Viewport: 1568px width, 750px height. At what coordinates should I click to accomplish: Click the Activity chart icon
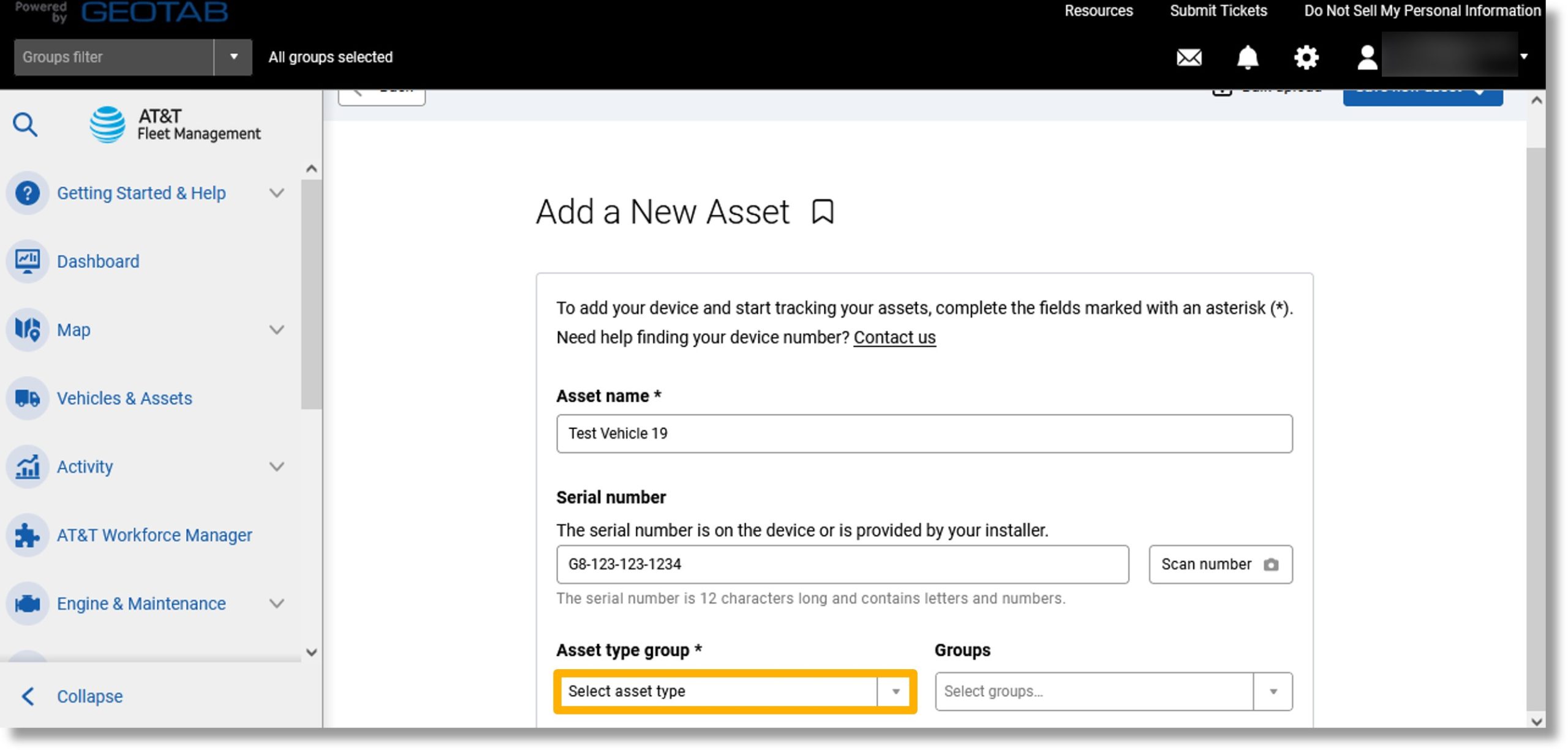[x=28, y=467]
